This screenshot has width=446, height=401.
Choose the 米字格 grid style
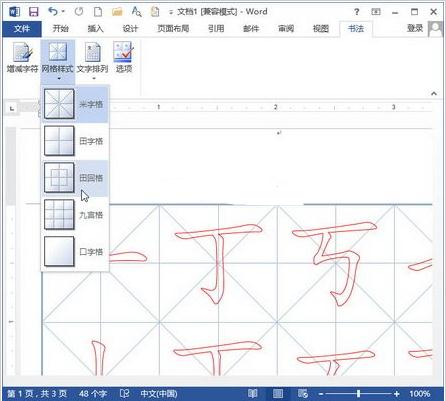[75, 104]
